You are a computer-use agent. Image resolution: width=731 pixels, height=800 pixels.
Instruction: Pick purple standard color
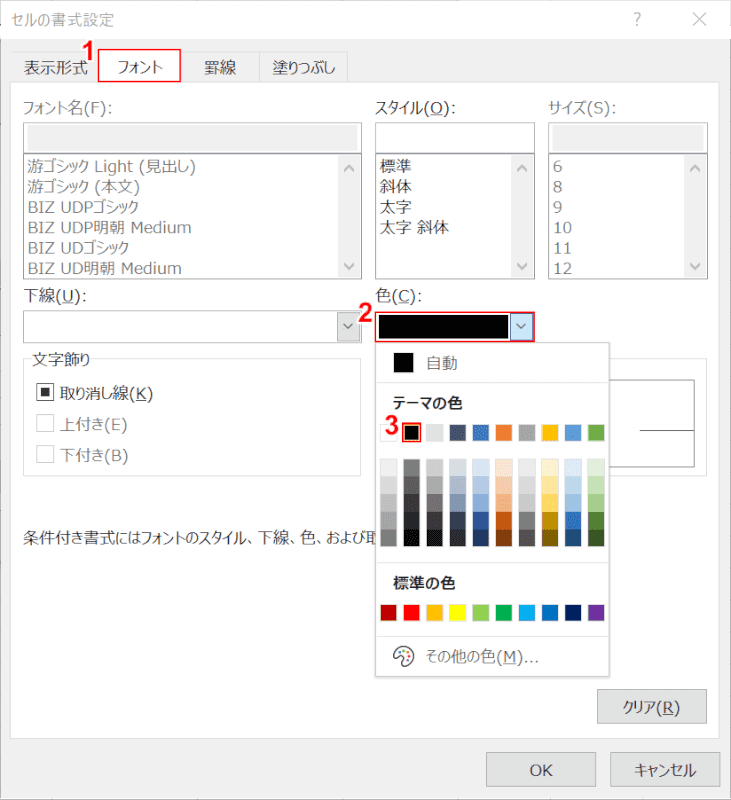(596, 612)
